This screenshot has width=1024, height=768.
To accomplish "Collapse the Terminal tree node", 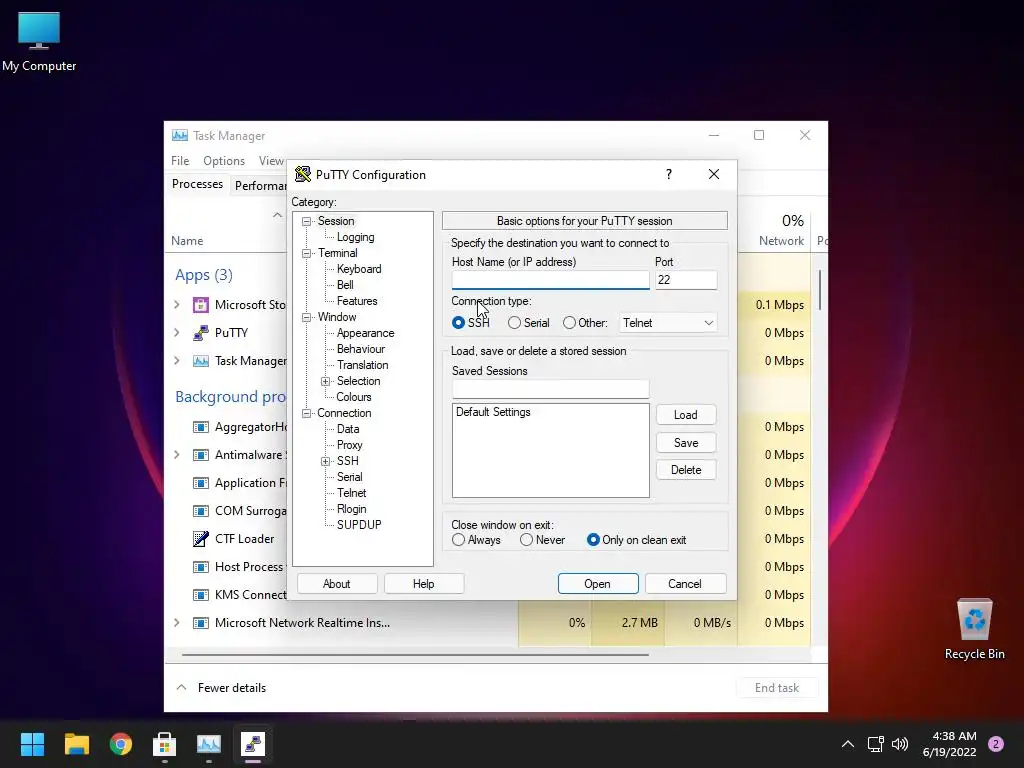I will point(306,253).
